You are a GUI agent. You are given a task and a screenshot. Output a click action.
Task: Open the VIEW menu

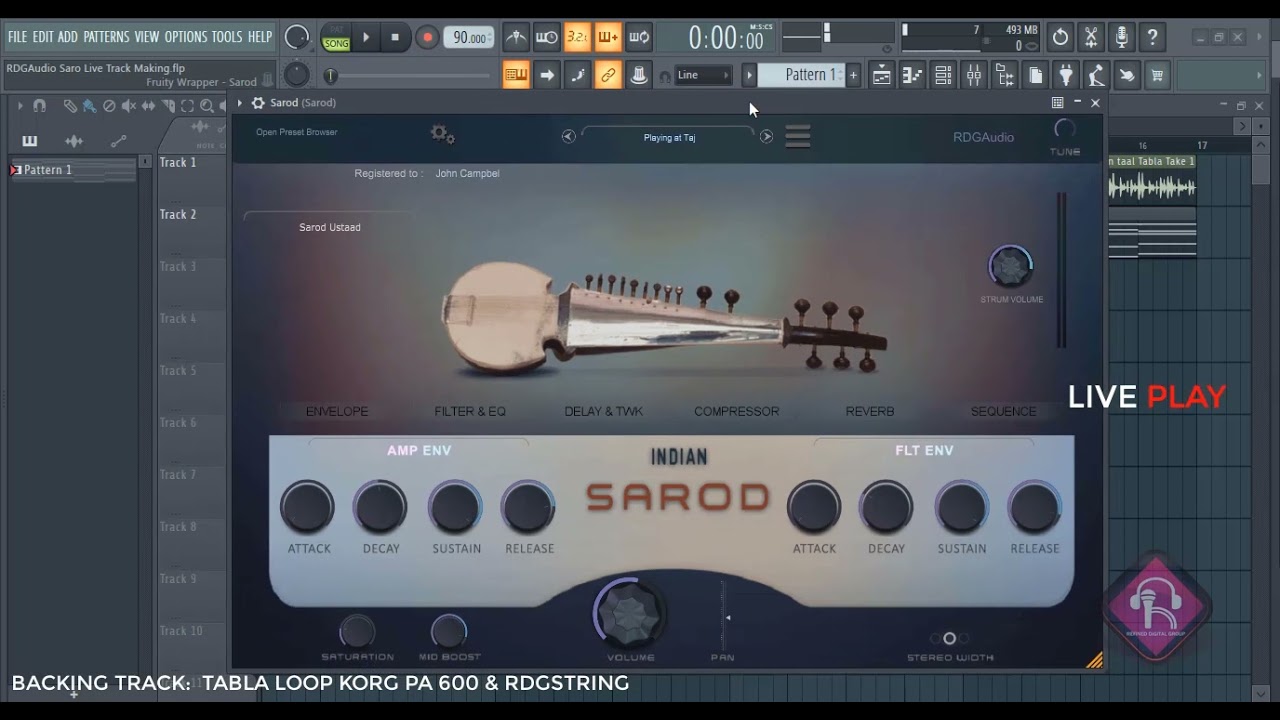coord(147,37)
